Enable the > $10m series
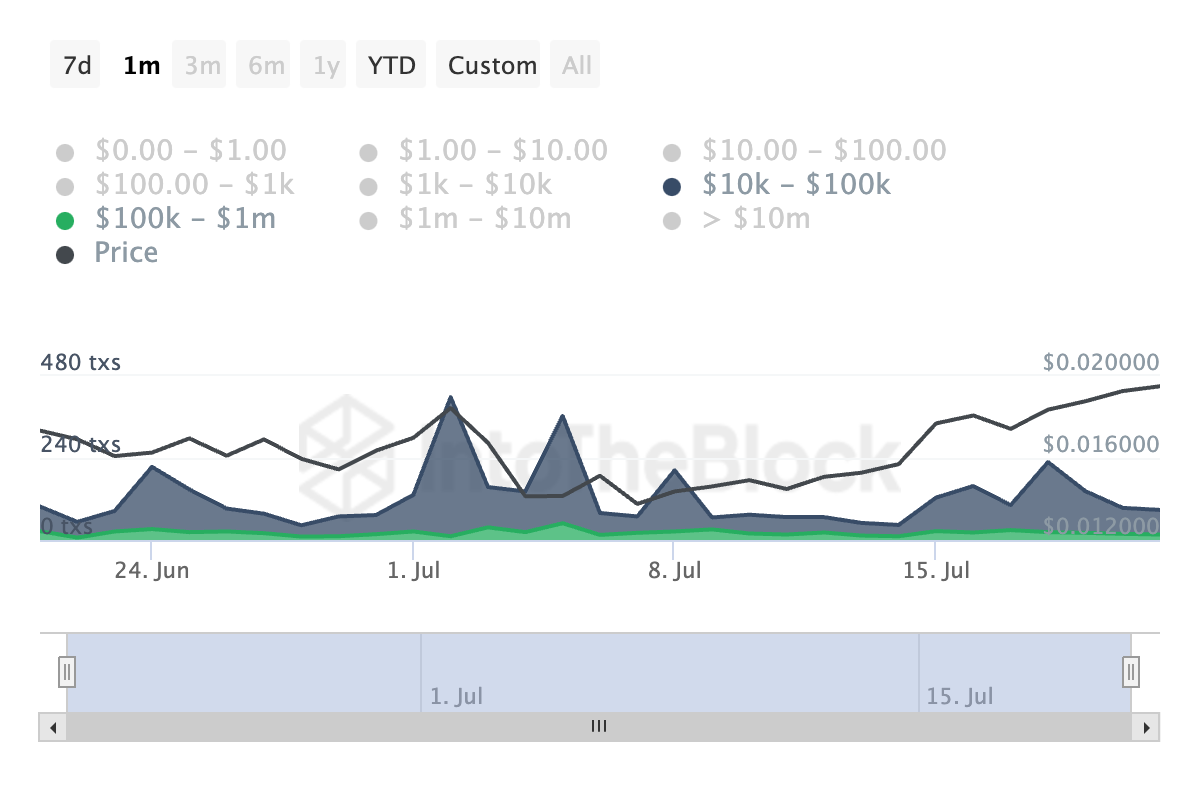 coord(755,219)
